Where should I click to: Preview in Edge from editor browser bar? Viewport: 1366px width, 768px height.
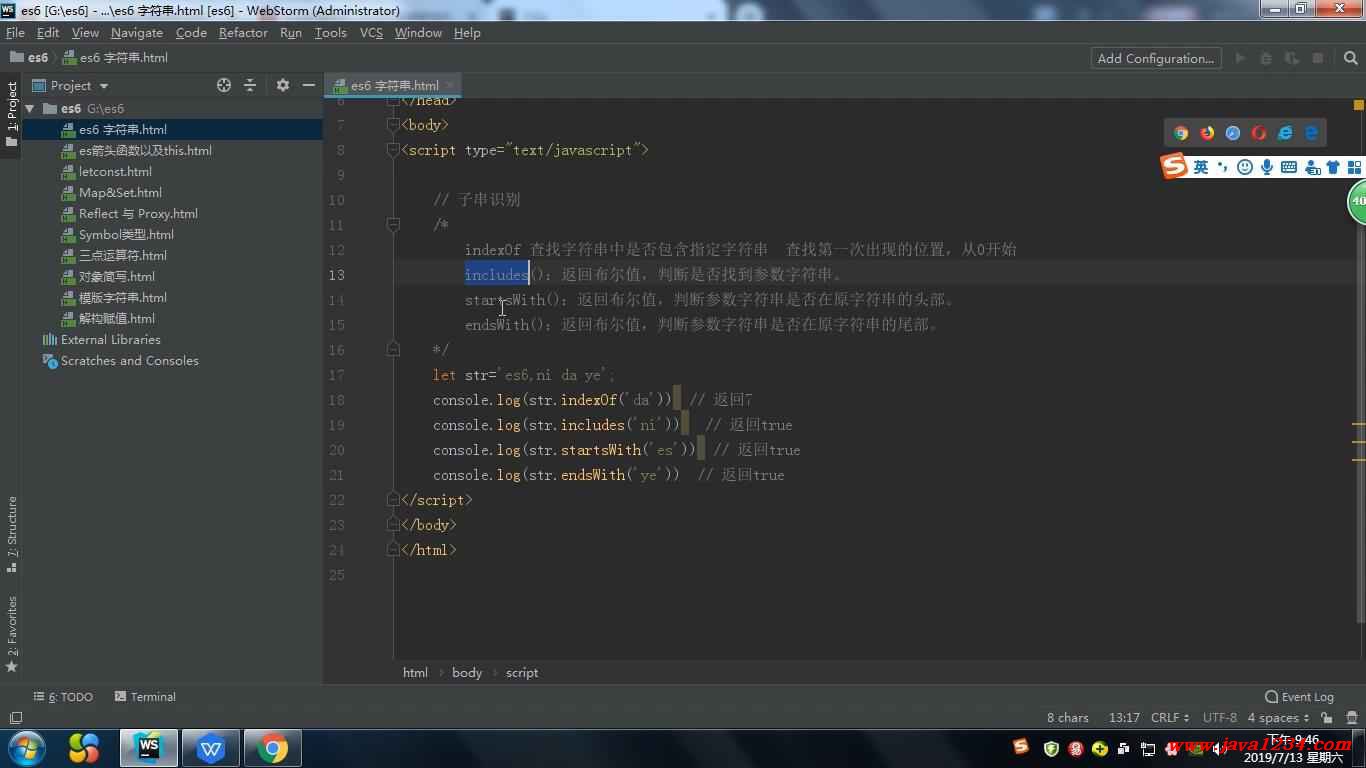[1311, 133]
